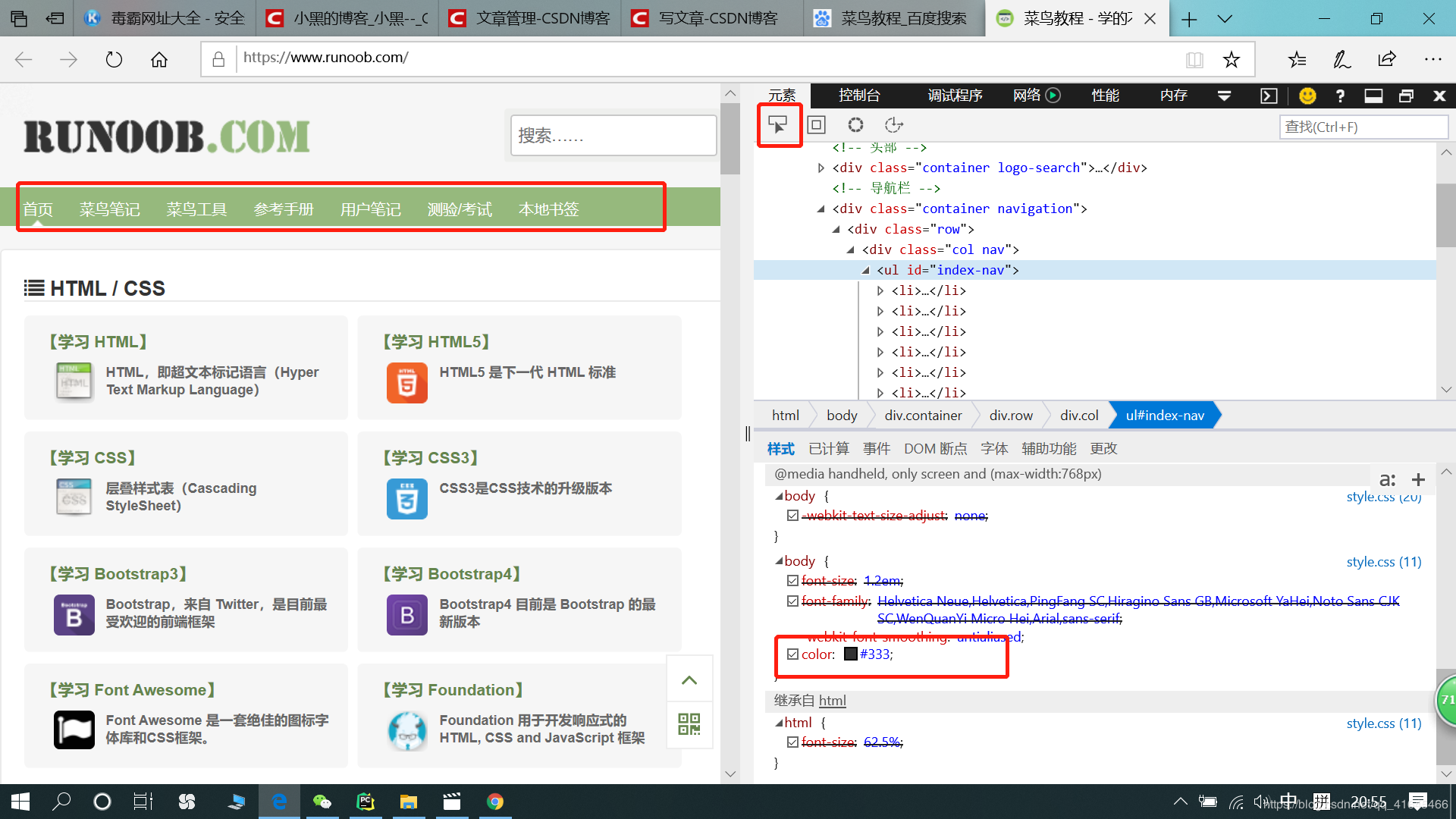This screenshot has width=1456, height=819.
Task: Click the 菜鸟笔记 navigation link
Action: point(110,209)
